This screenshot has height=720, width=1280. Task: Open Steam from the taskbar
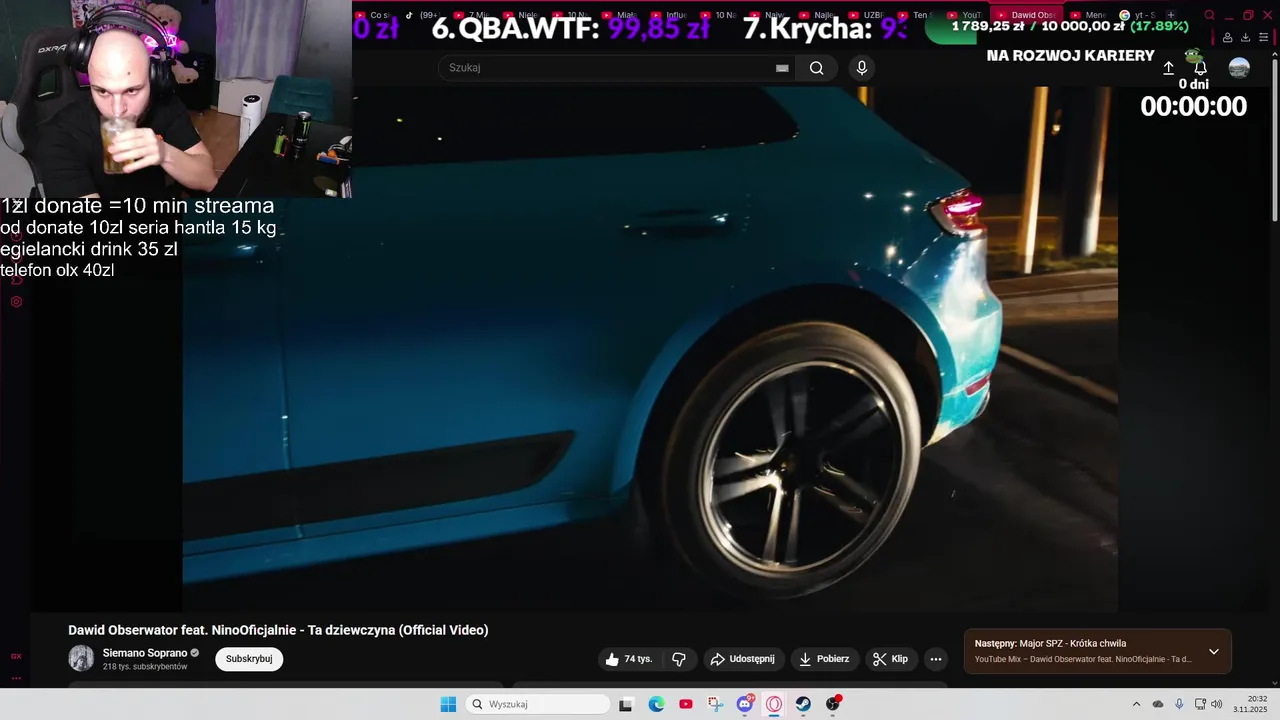803,704
